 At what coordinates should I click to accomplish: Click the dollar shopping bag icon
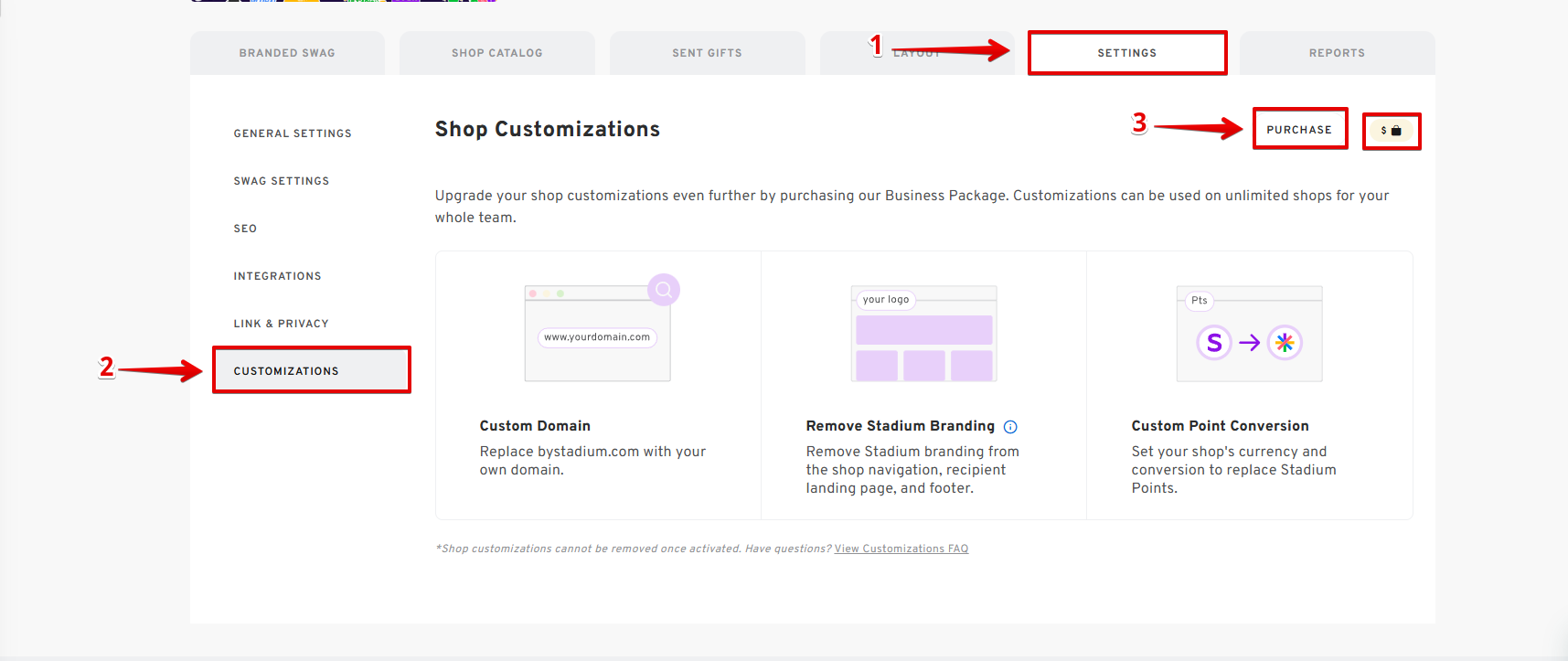coord(1391,131)
